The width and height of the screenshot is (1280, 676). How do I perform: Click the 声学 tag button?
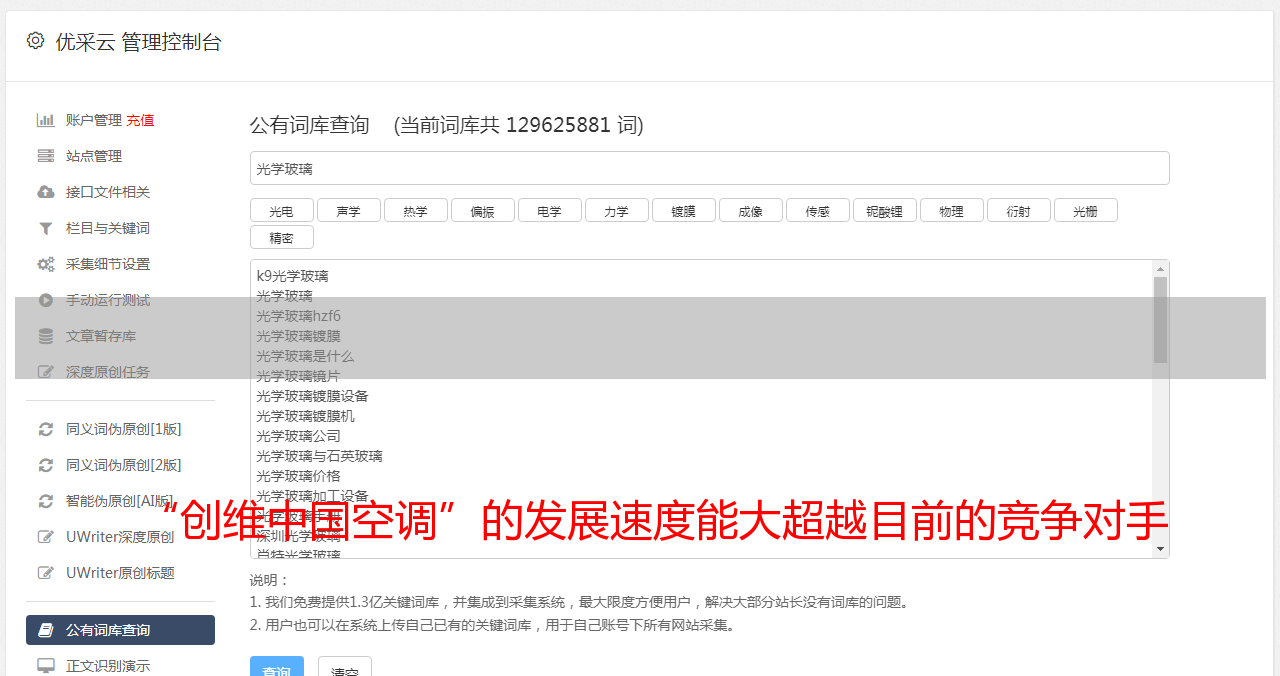tap(348, 211)
